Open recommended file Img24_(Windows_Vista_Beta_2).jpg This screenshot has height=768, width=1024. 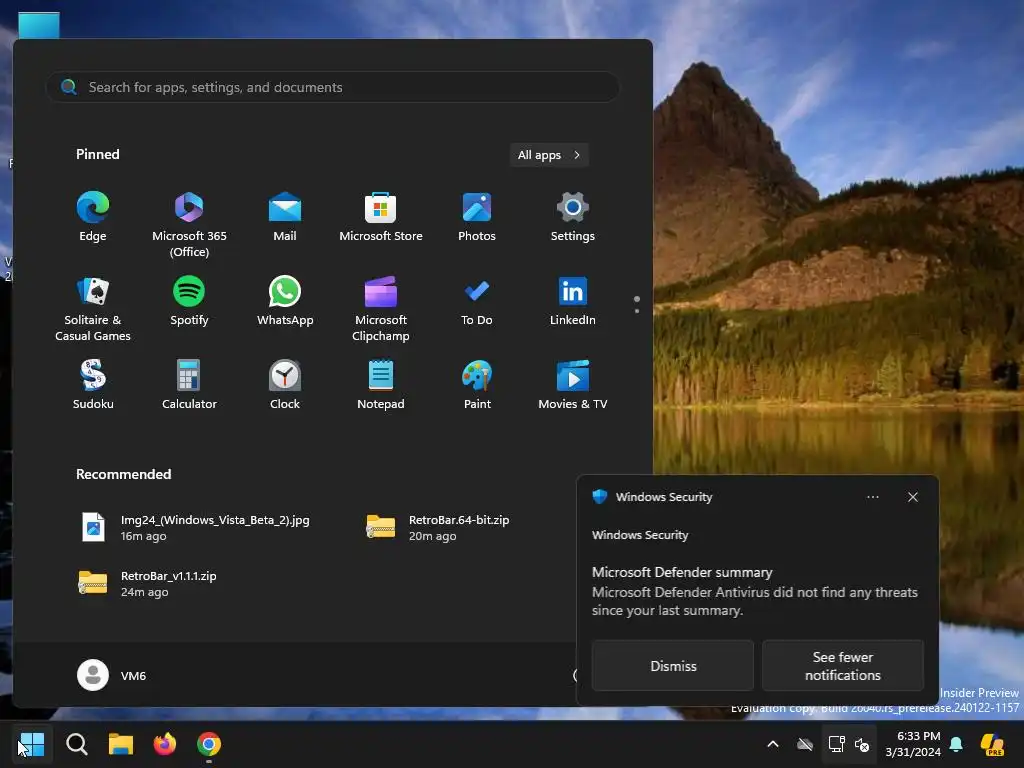[196, 528]
